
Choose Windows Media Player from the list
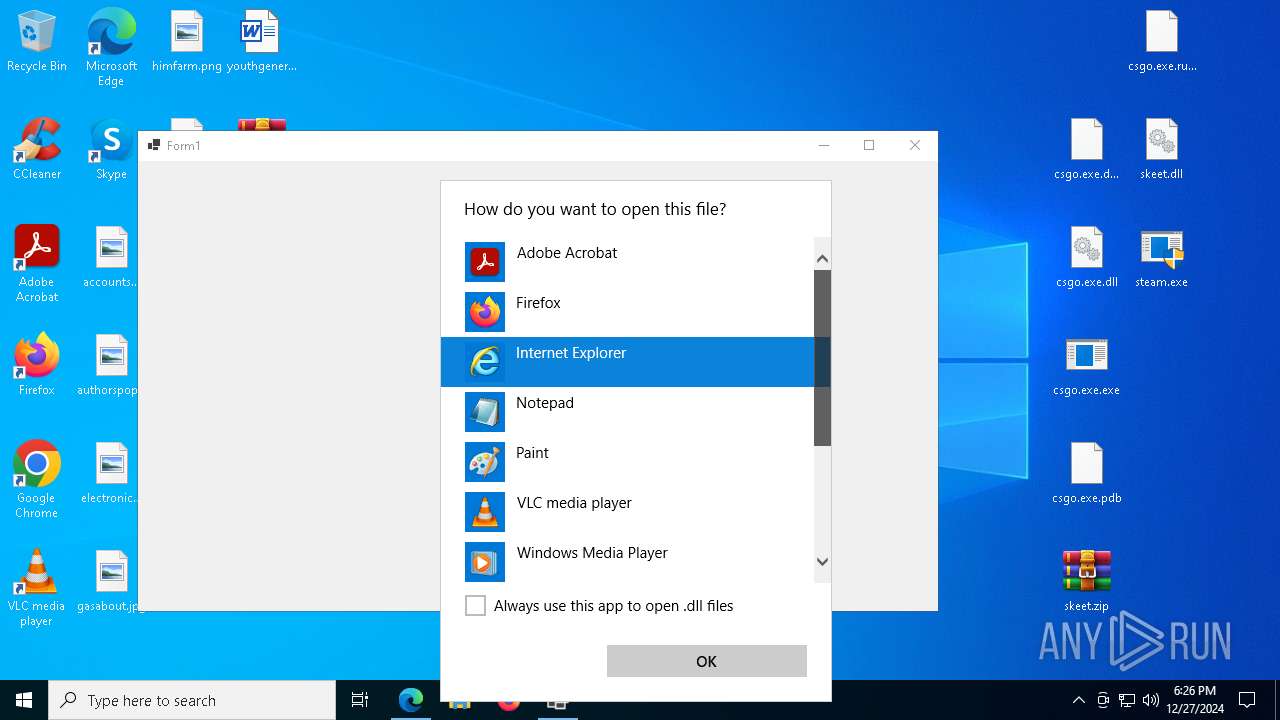tap(628, 560)
